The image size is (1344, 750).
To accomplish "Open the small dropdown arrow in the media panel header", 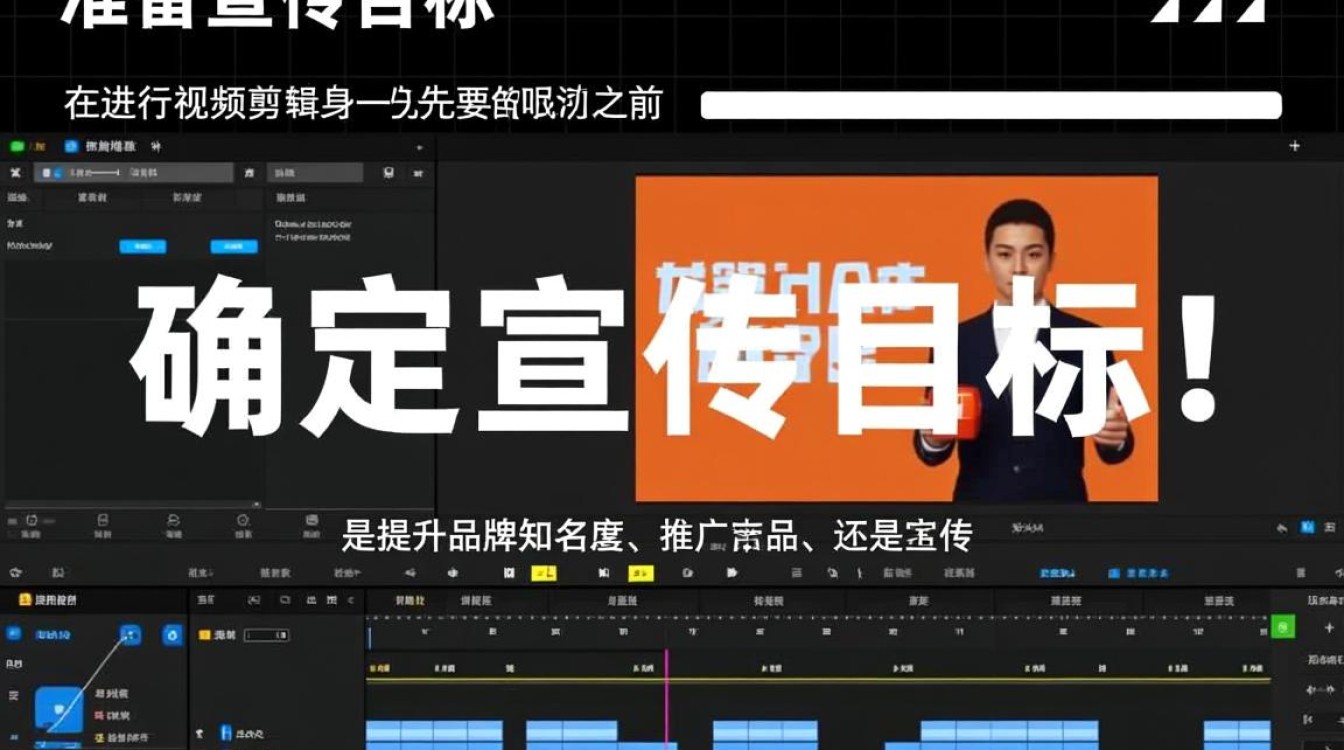I will [419, 148].
